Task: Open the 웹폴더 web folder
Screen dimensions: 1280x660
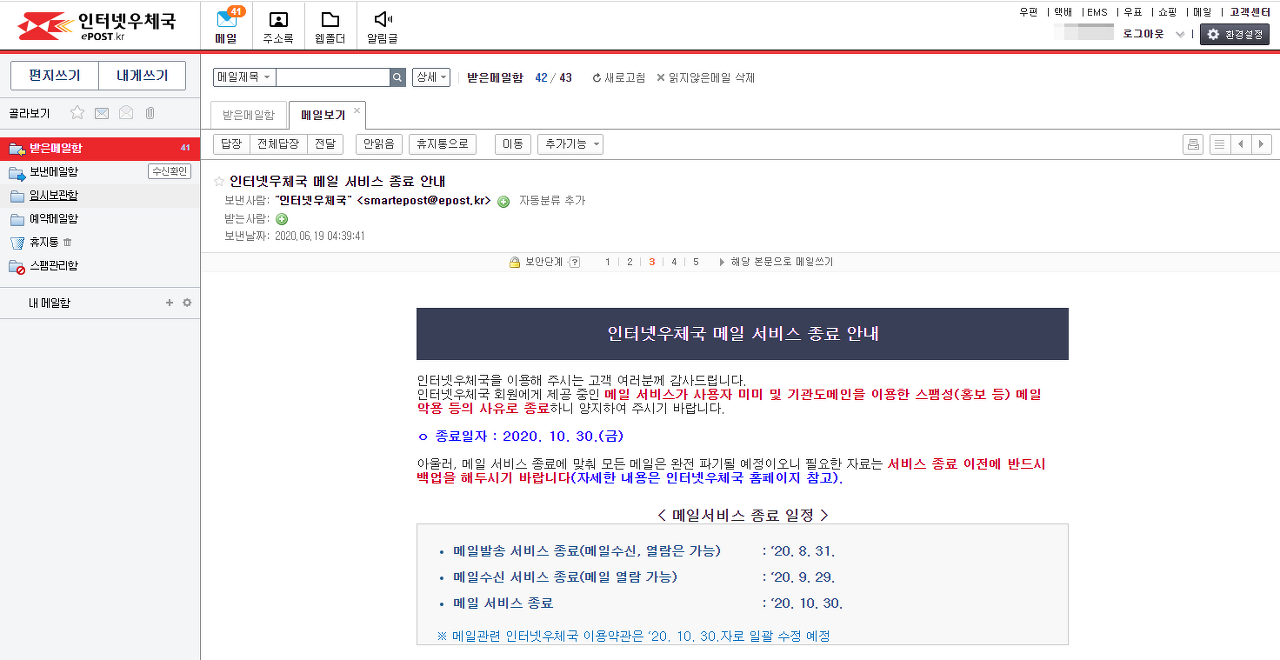Action: tap(329, 26)
